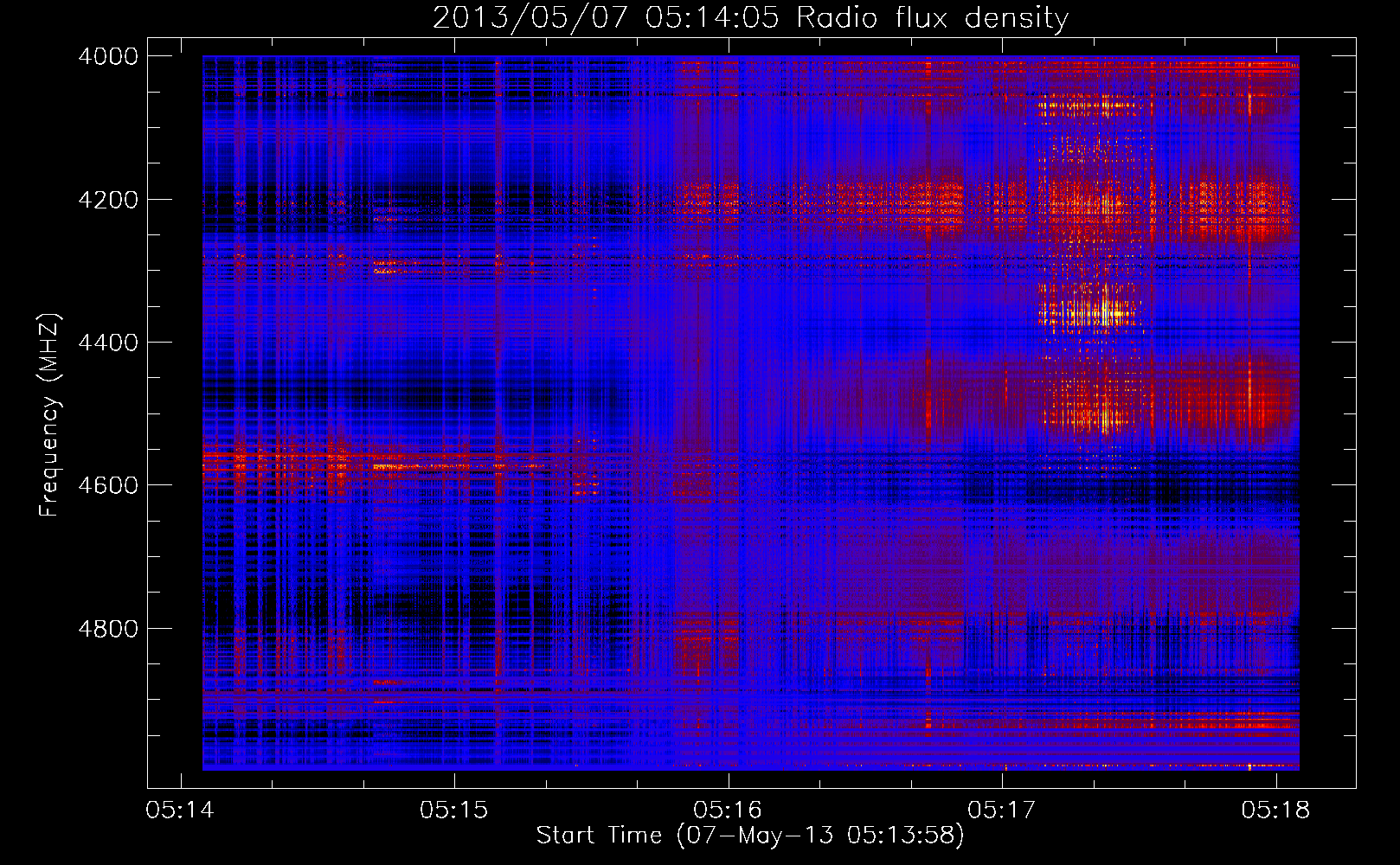Click the '05:14' time axis label

[180, 811]
